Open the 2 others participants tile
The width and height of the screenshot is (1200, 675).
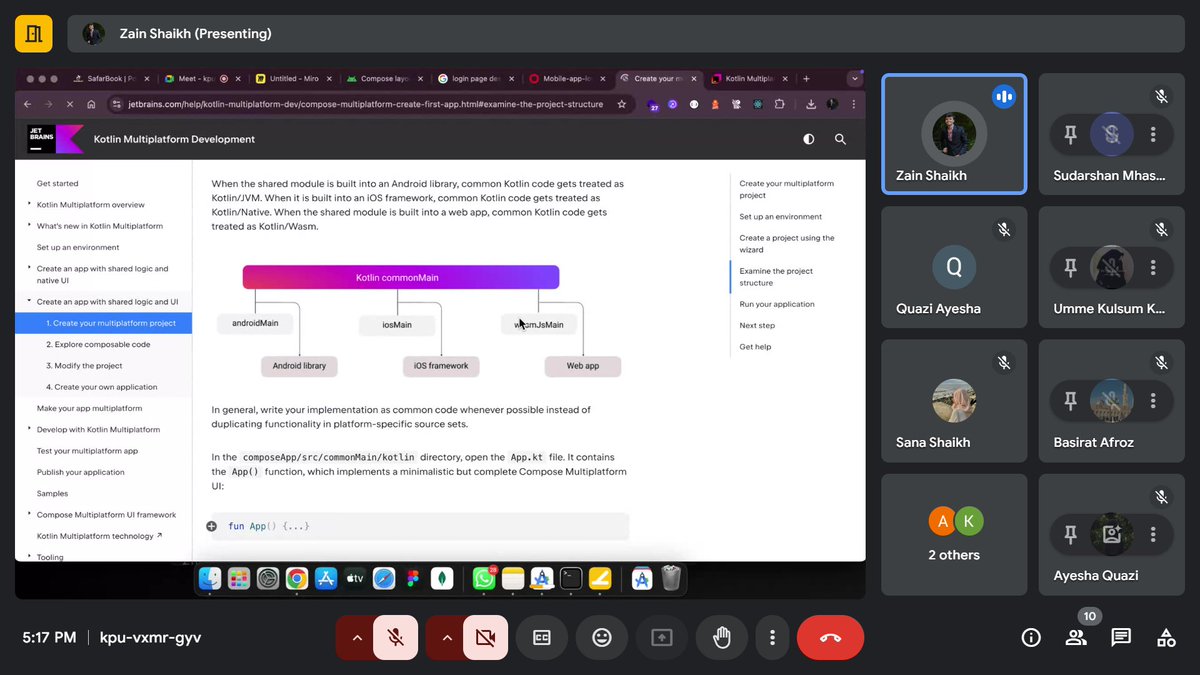(954, 534)
